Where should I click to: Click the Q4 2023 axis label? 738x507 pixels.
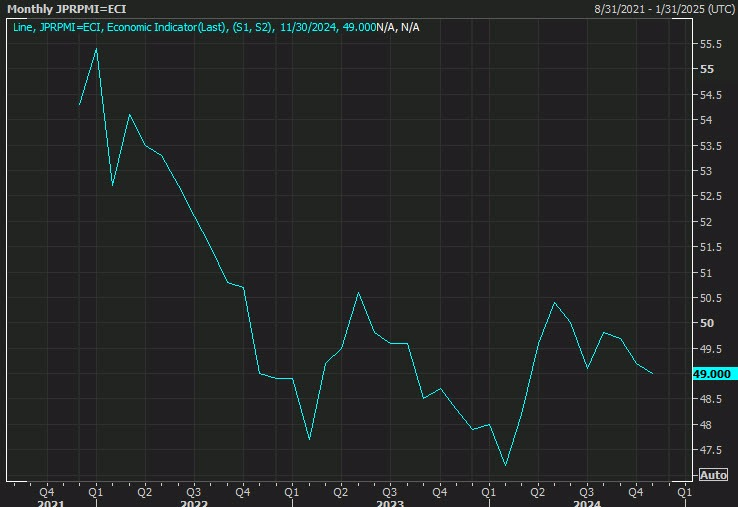[x=440, y=492]
